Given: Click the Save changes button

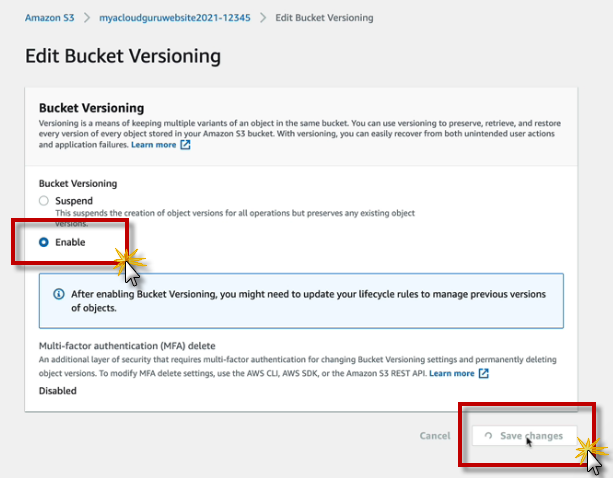Looking at the screenshot, I should 524,436.
